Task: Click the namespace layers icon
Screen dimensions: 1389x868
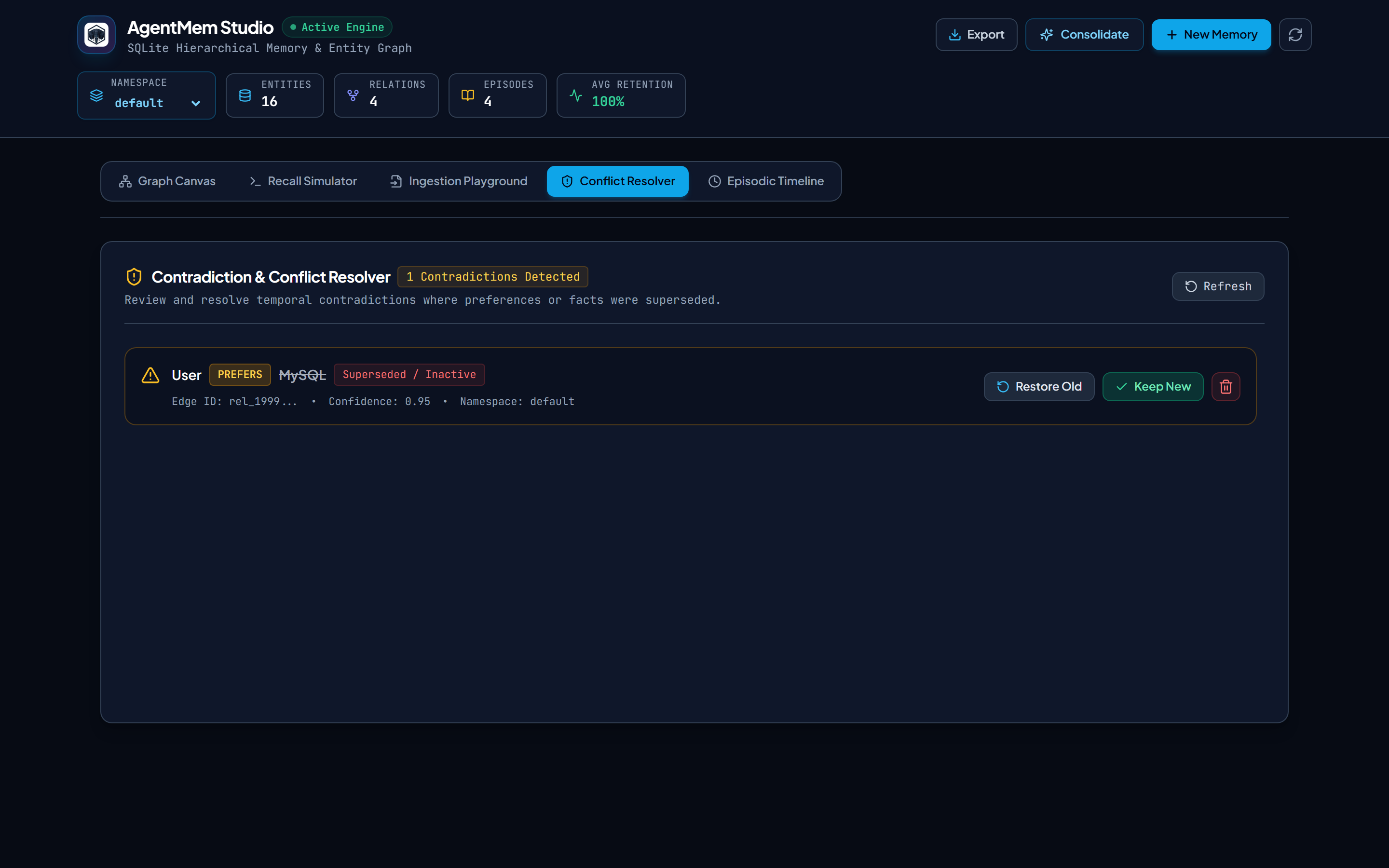Action: [96, 95]
